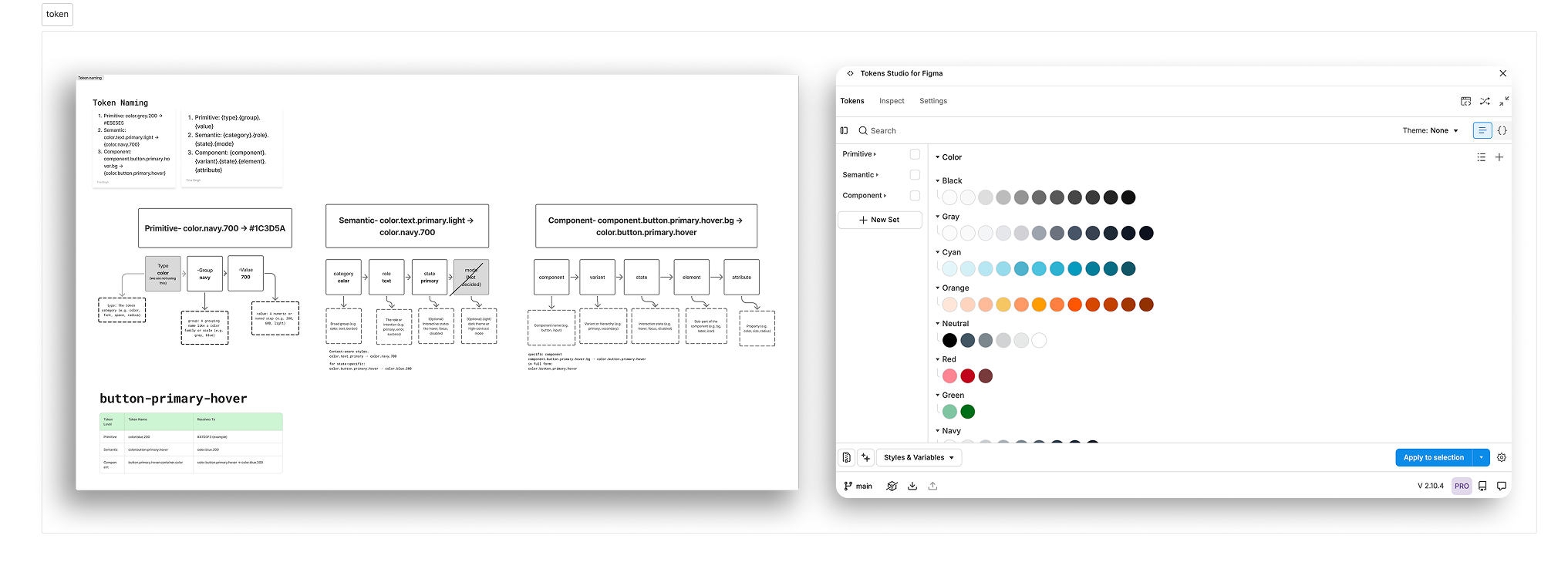Click the New Set button

[x=879, y=220]
